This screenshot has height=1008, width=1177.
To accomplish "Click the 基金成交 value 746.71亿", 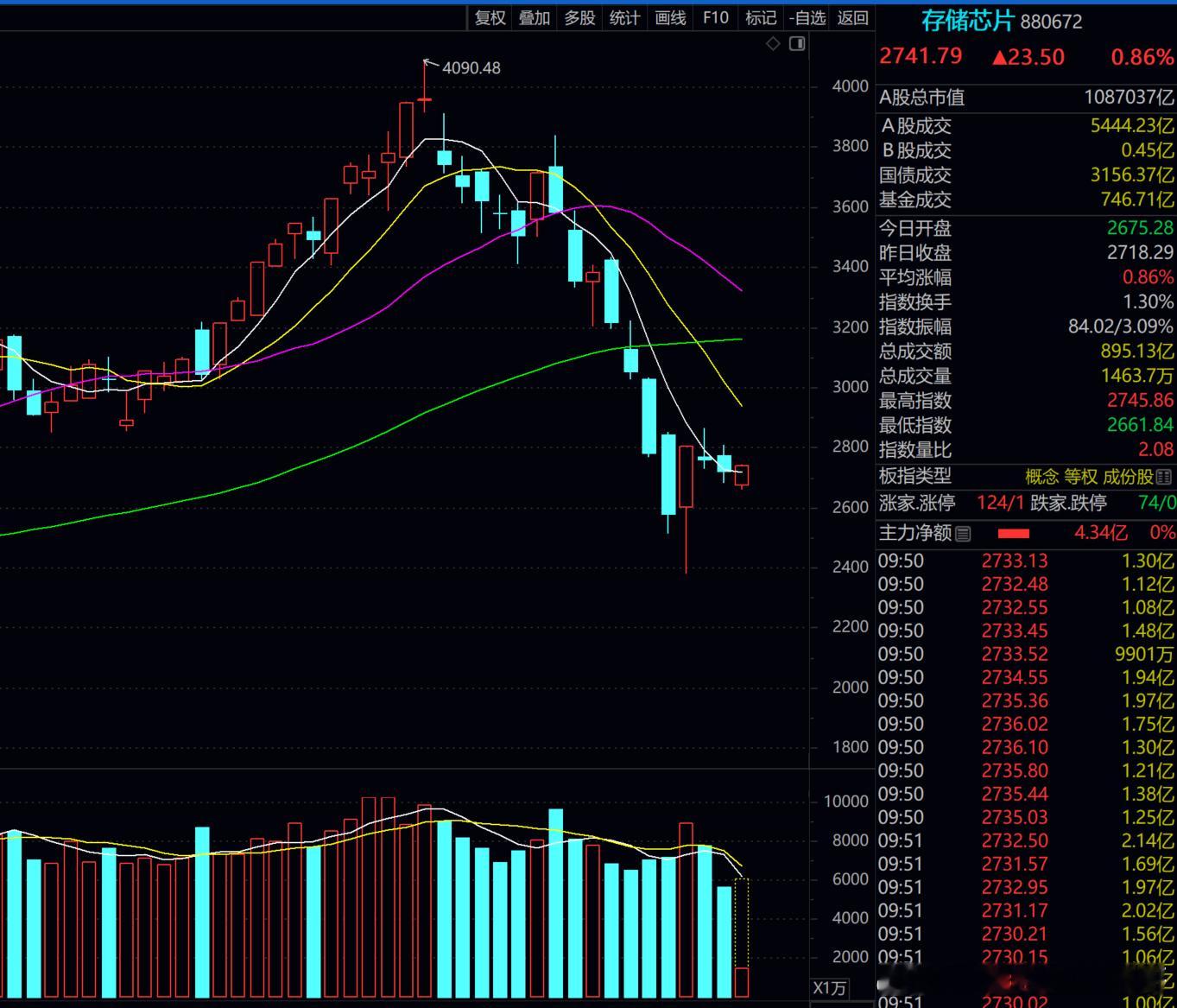I will [x=1137, y=200].
